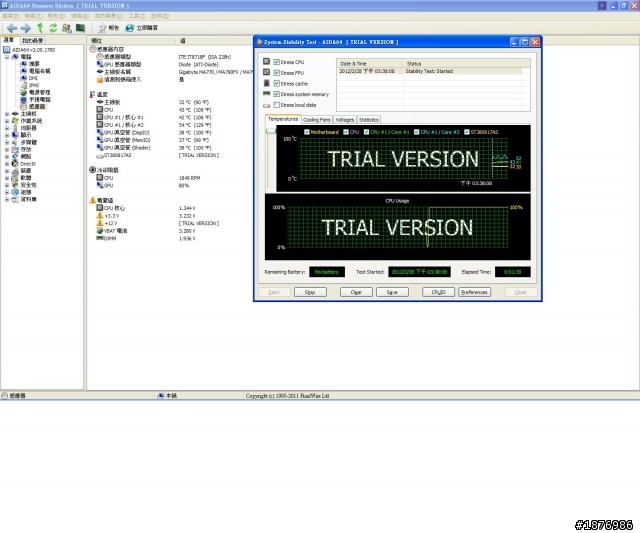Toggle the Motherboard graph checkbox
640x533 pixels.
pyautogui.click(x=307, y=132)
